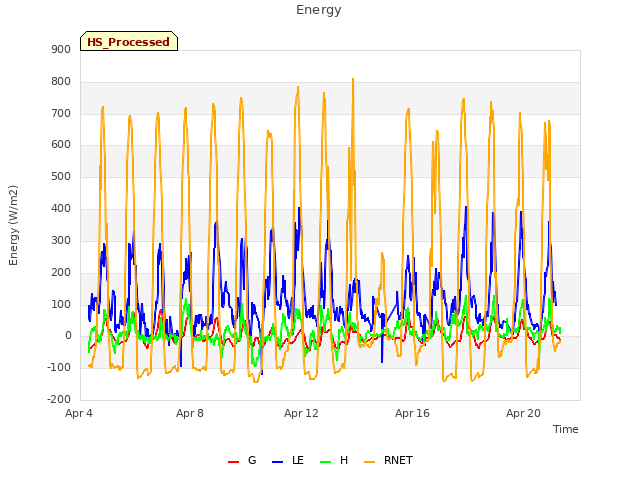Click the 800 y-axis tick label
This screenshot has height=480, width=640.
[x=61, y=82]
